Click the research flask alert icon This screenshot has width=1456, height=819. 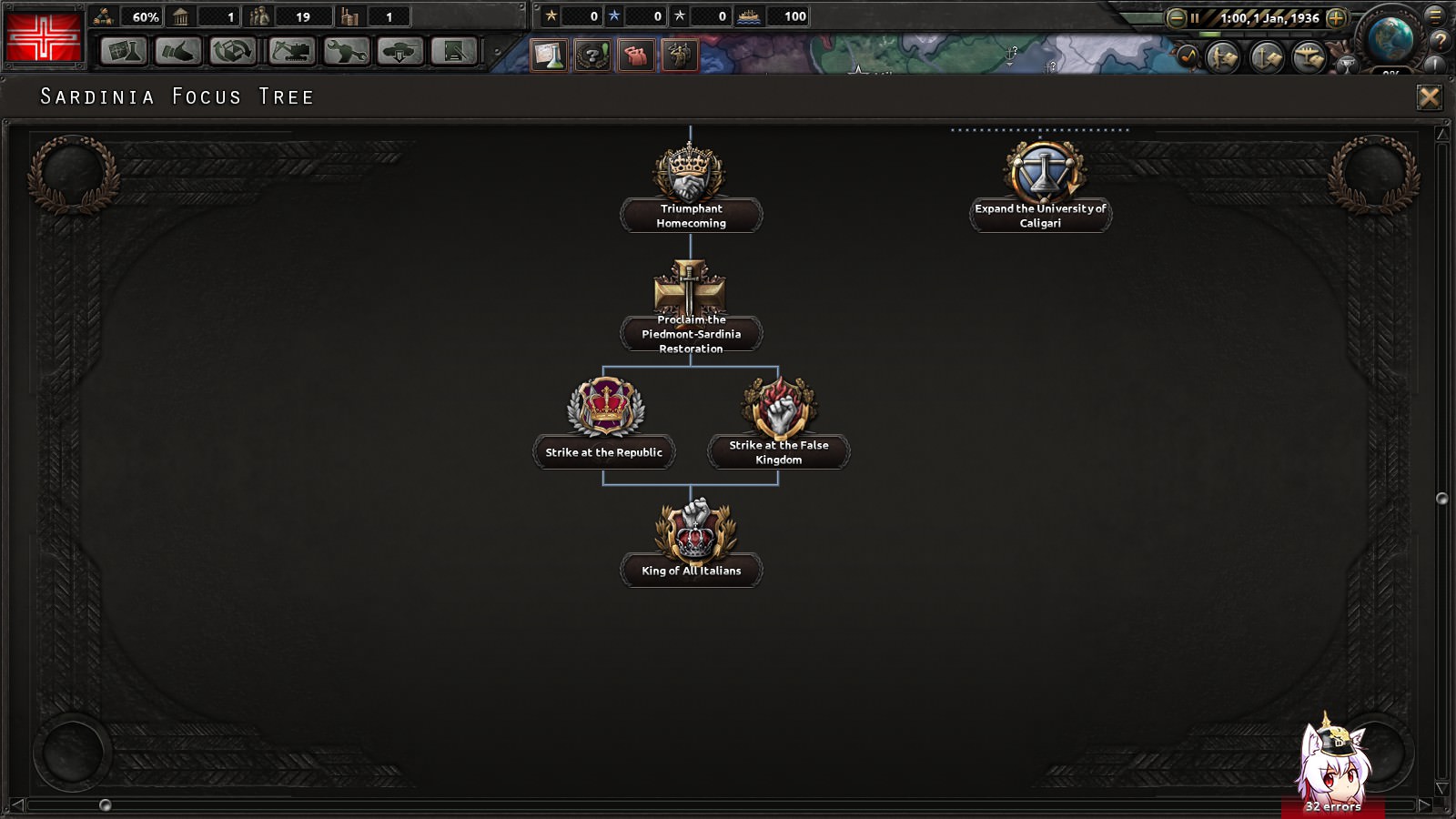pyautogui.click(x=549, y=56)
